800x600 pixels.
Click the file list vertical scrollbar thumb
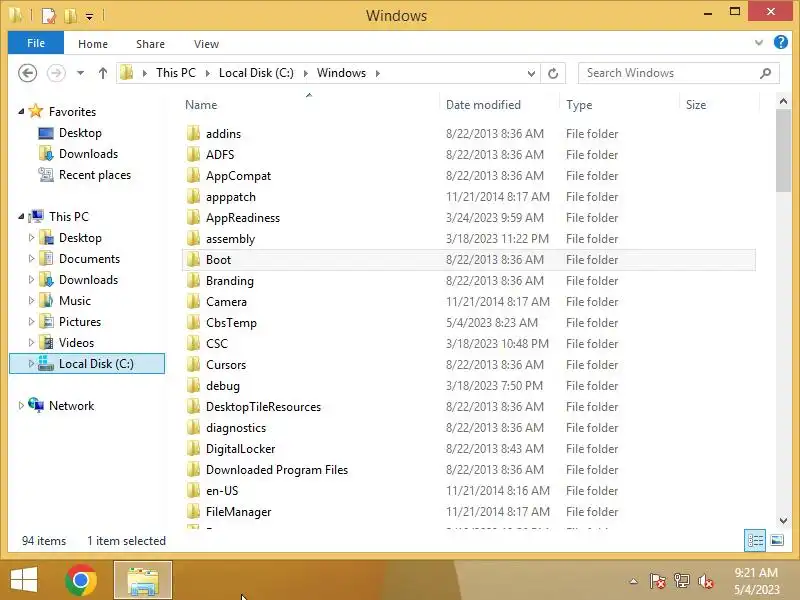pos(783,151)
